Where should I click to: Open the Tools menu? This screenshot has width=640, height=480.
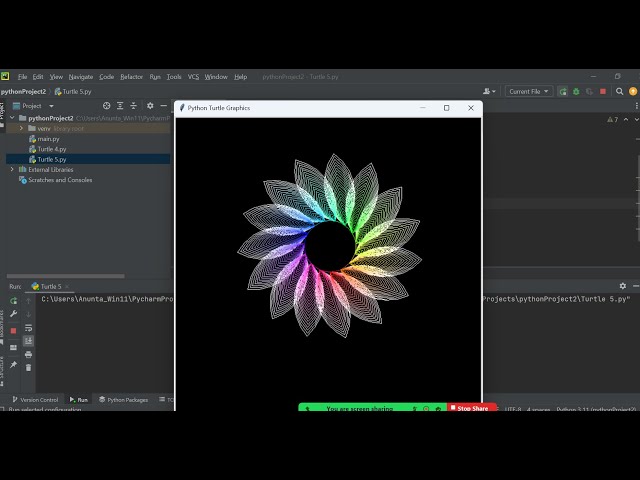[174, 77]
